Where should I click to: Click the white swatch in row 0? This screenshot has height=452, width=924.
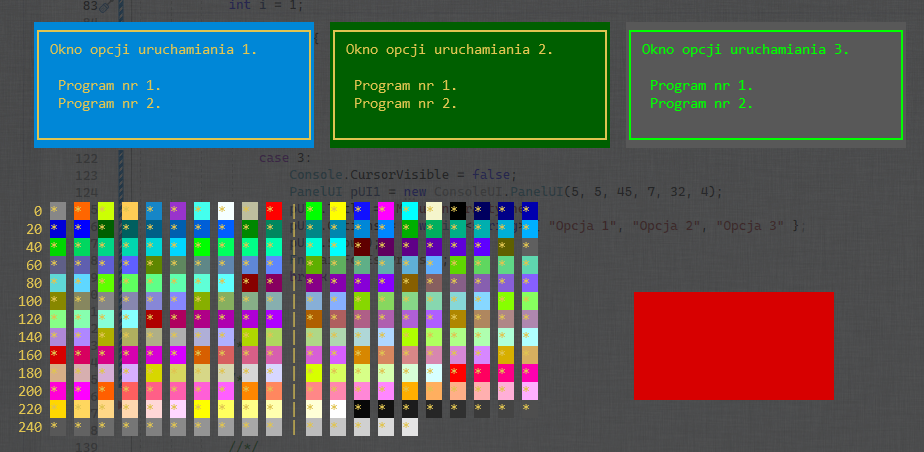pos(226,211)
